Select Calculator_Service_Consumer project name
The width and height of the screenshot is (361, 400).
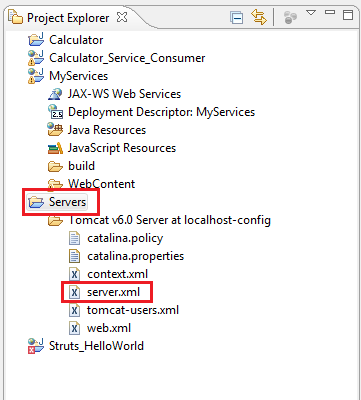127,58
